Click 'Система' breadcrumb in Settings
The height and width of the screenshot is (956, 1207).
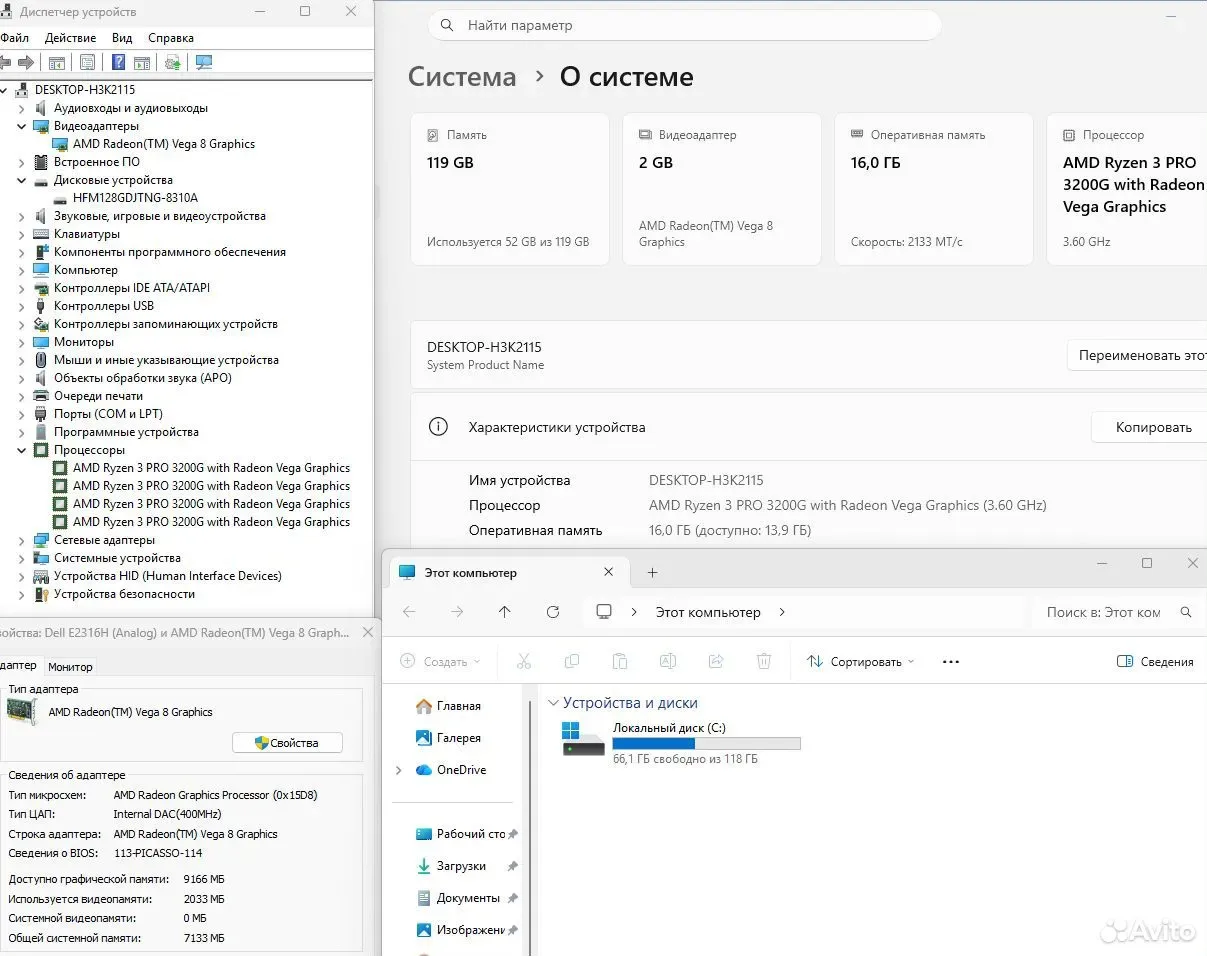tap(462, 77)
